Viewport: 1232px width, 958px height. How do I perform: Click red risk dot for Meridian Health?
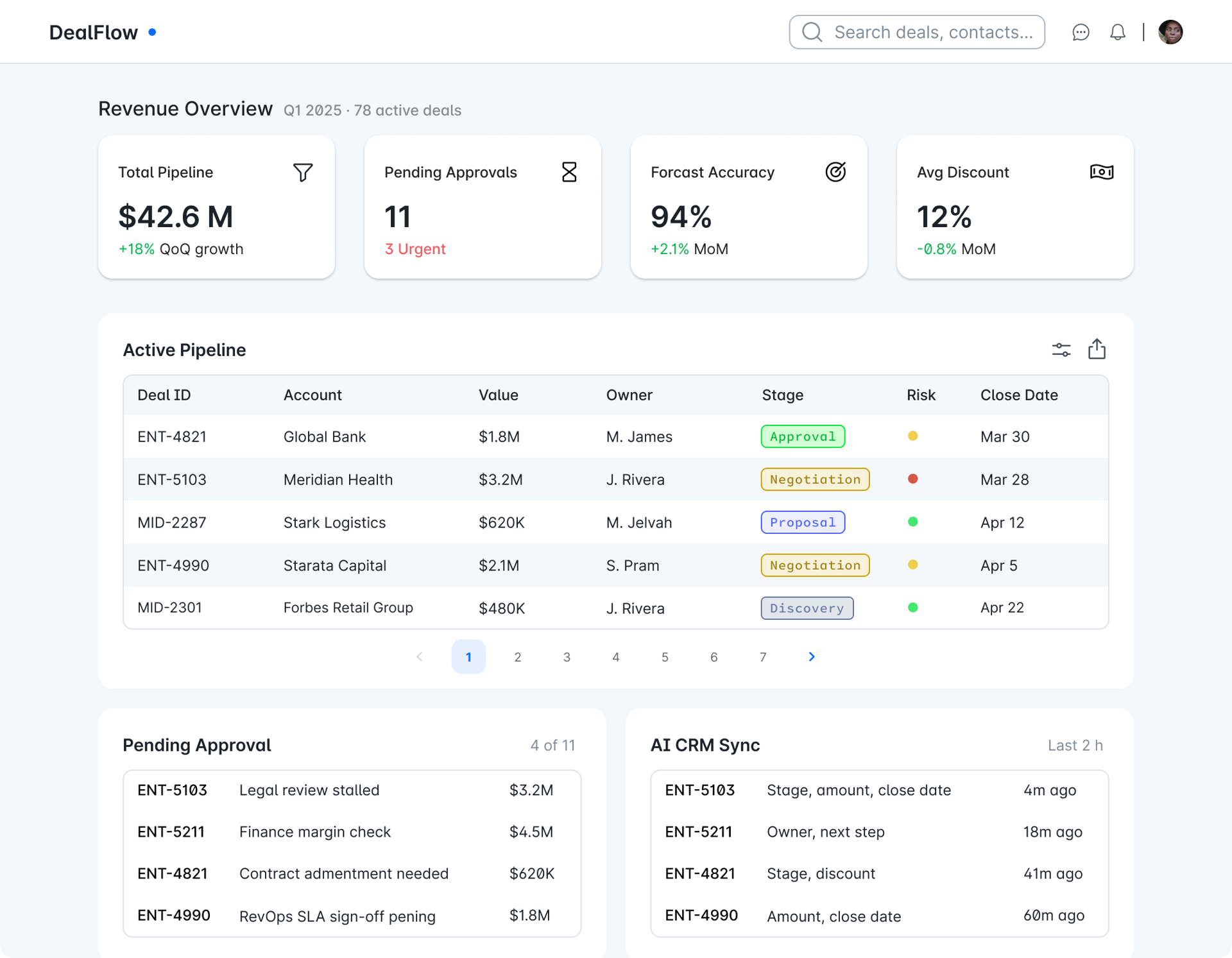click(912, 479)
